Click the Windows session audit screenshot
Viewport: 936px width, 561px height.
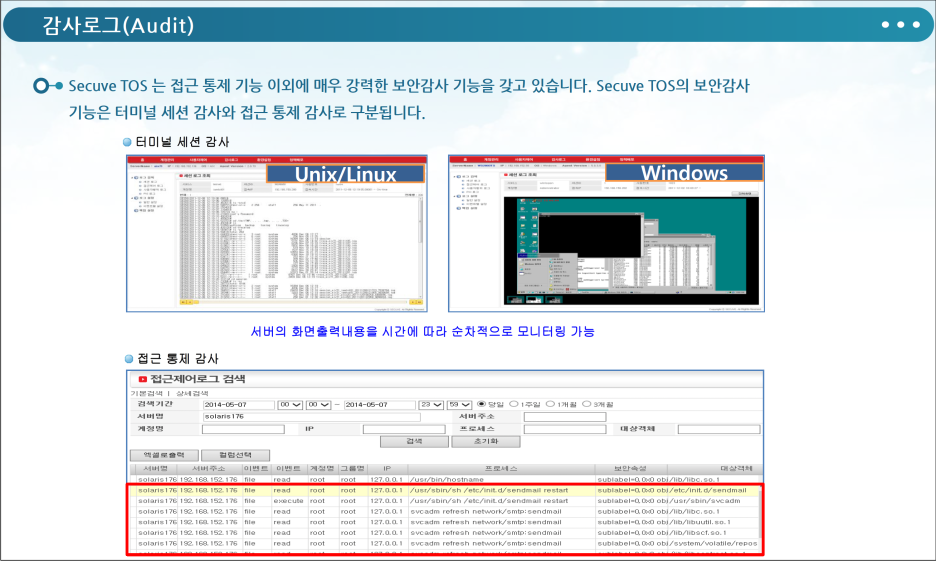pyautogui.click(x=606, y=233)
